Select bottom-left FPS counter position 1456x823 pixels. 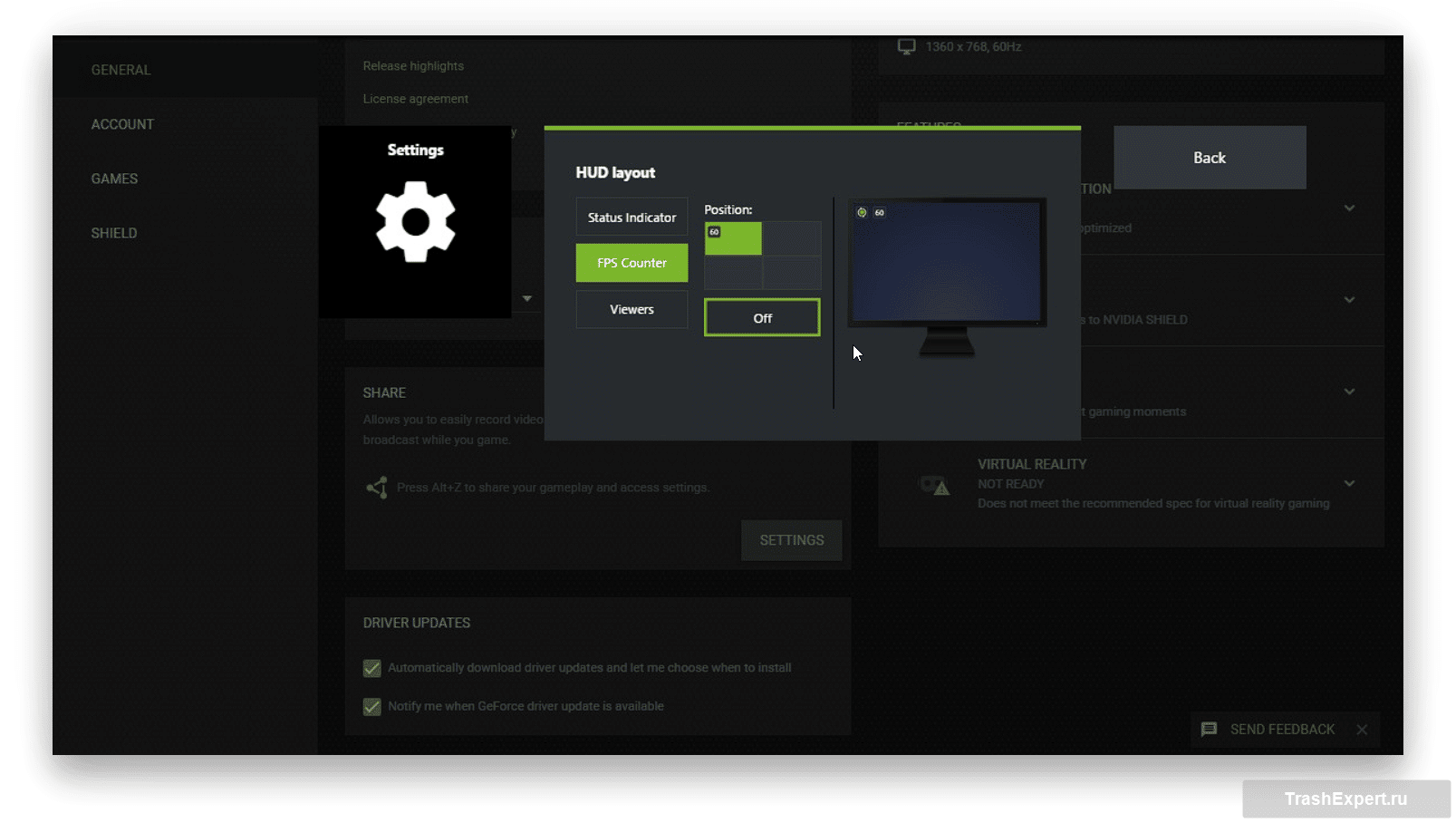click(733, 273)
